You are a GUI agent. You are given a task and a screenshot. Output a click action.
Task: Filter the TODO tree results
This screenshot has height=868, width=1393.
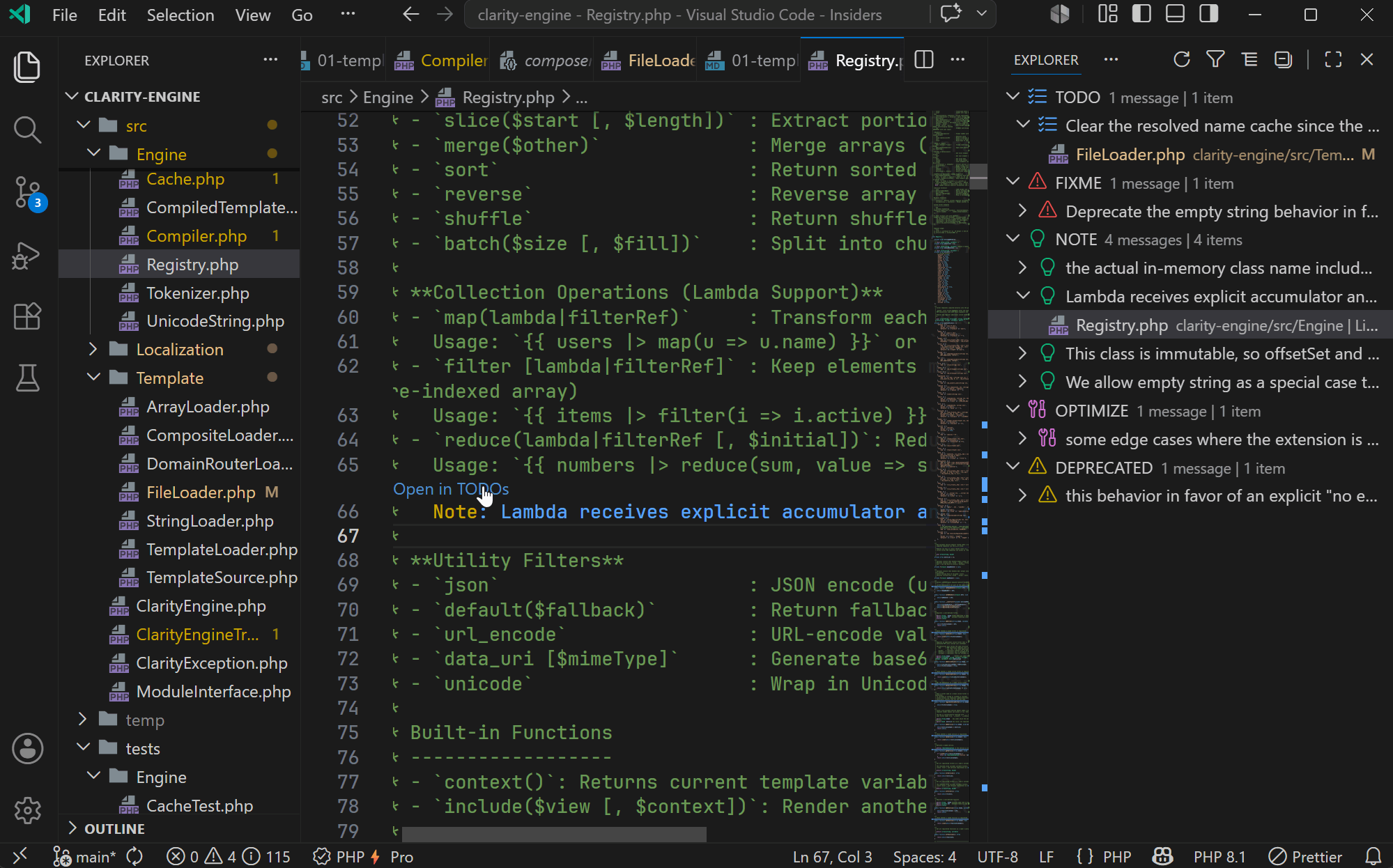tap(1215, 60)
